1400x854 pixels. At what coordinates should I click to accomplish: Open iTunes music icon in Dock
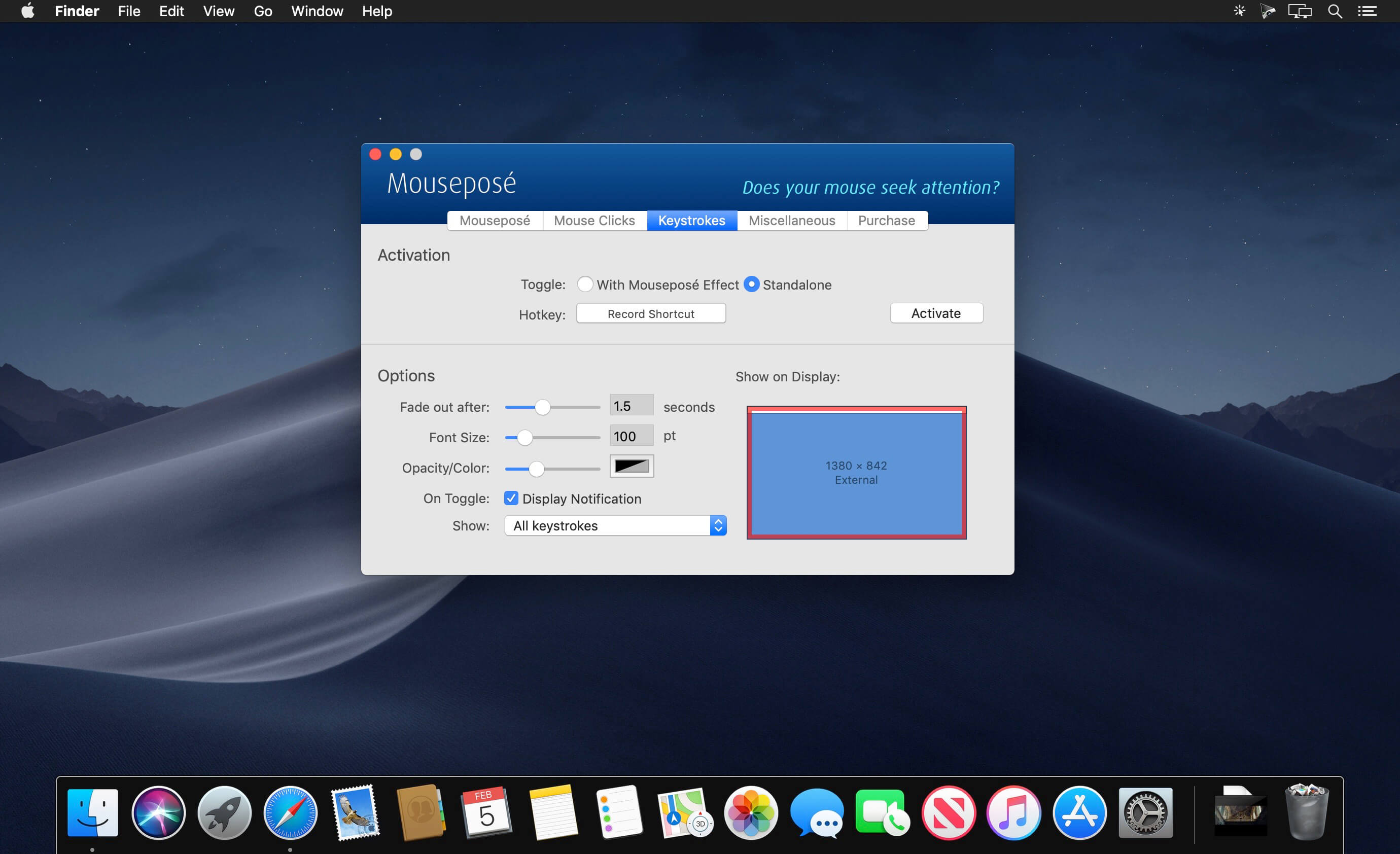(1014, 812)
